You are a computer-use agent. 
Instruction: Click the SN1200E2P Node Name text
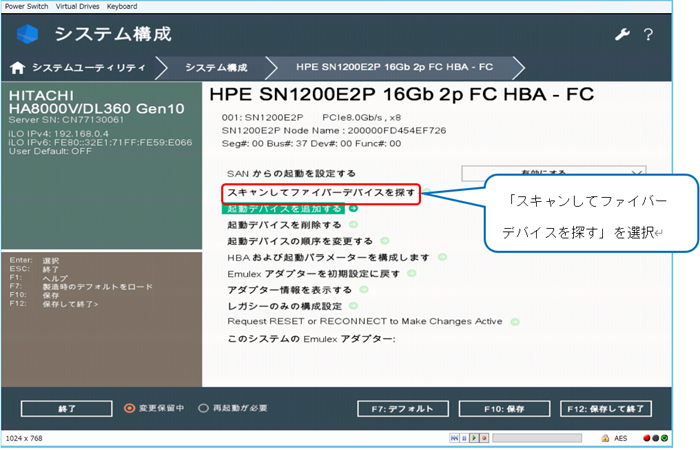334,130
